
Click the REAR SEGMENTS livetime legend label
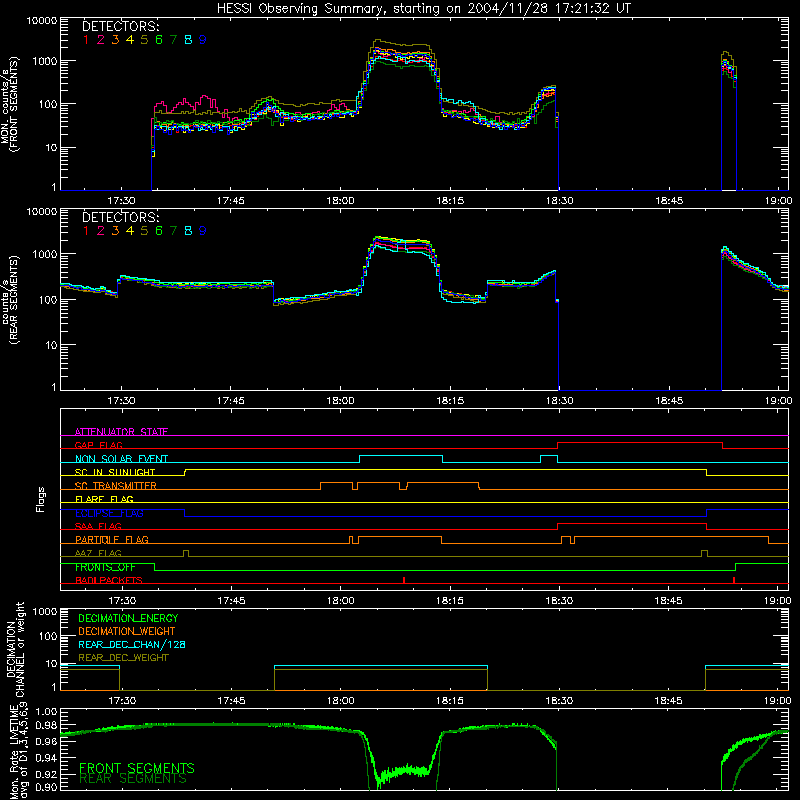(133, 779)
